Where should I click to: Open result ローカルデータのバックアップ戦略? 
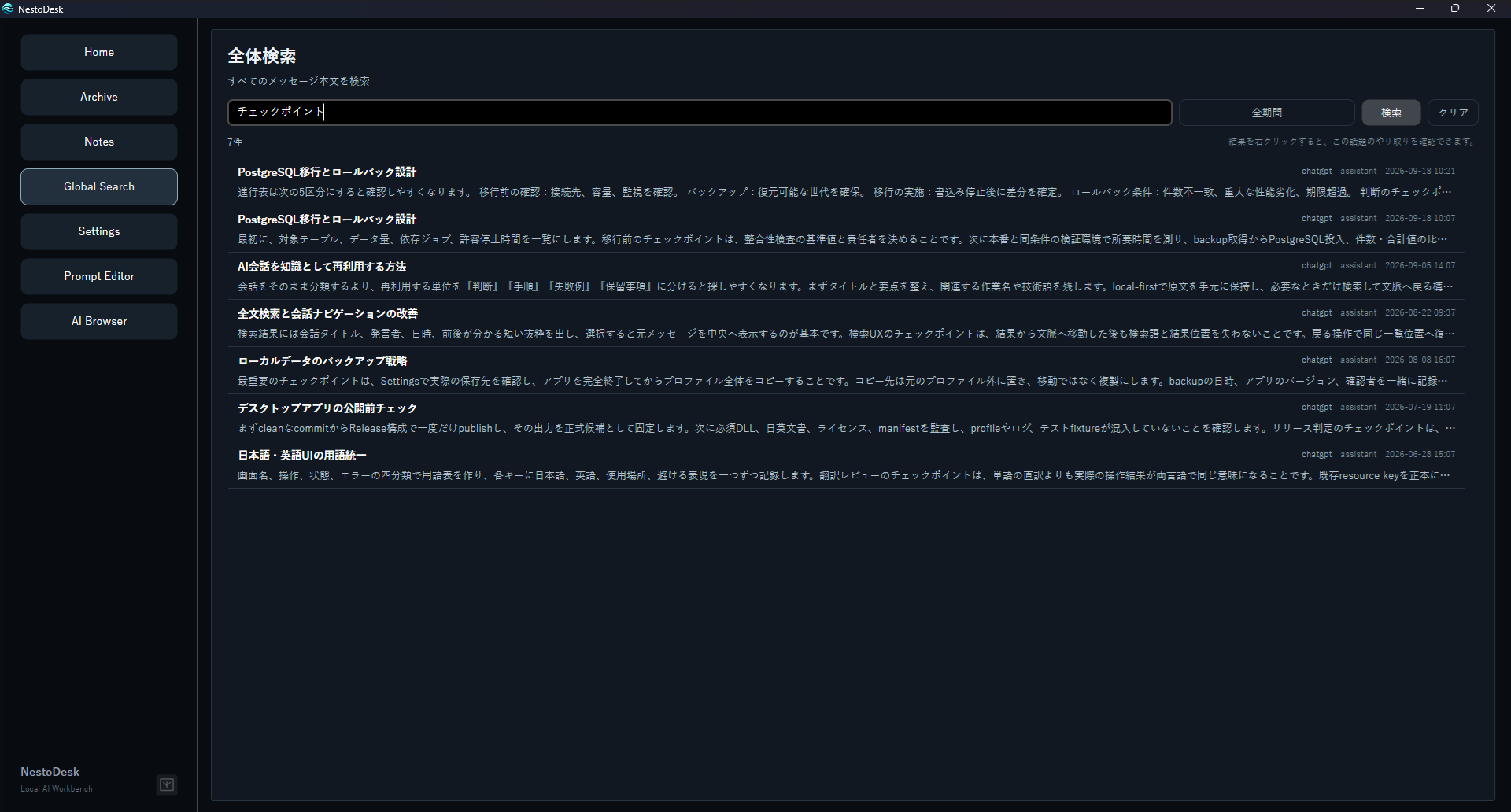click(846, 371)
